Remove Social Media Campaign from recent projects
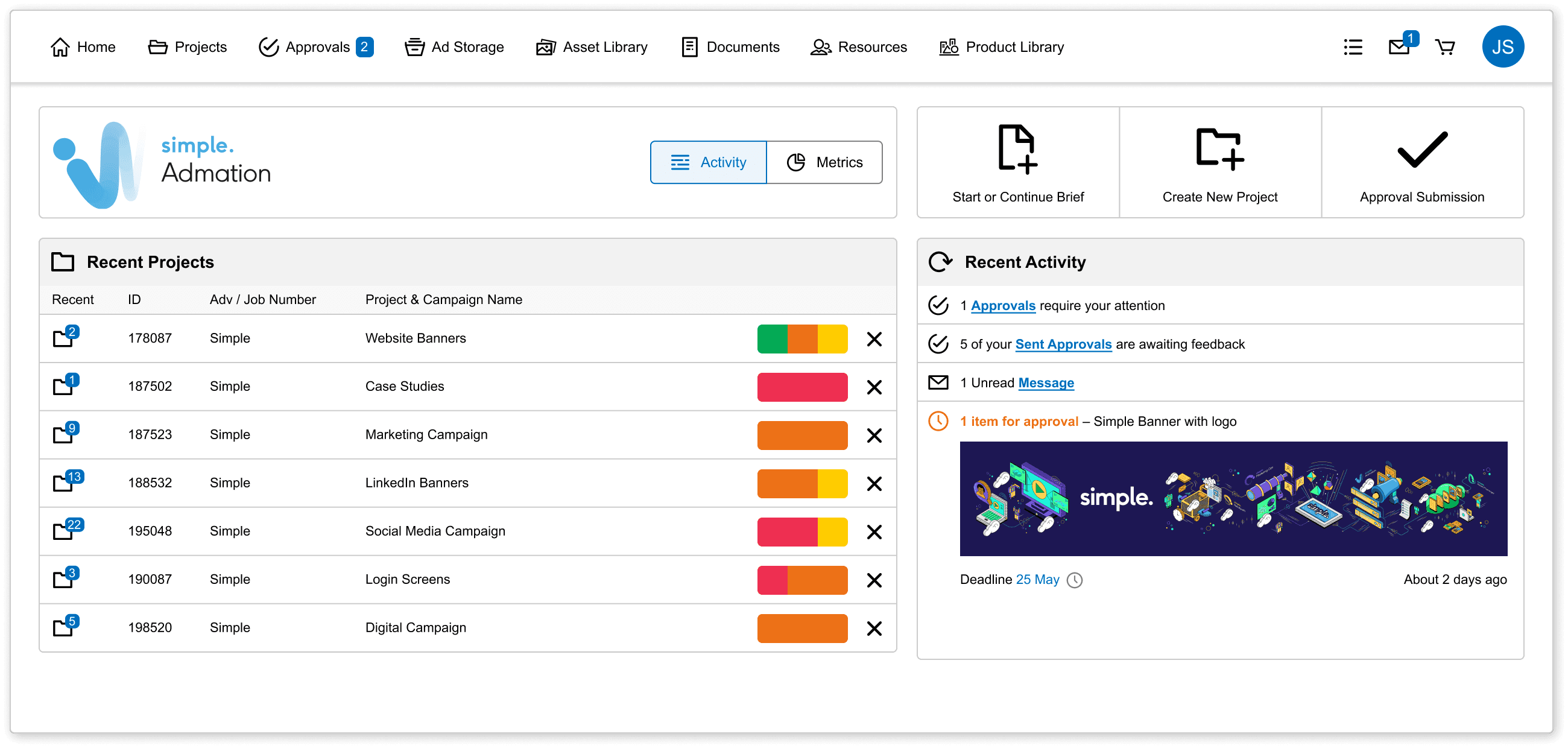This screenshot has width=1568, height=748. pyautogui.click(x=874, y=532)
